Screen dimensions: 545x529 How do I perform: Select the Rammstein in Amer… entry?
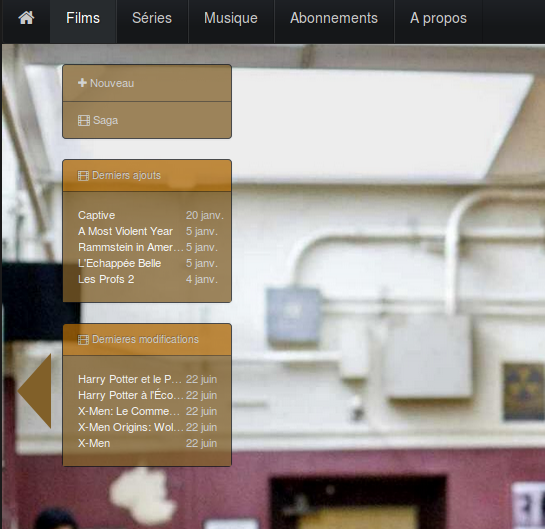point(131,247)
